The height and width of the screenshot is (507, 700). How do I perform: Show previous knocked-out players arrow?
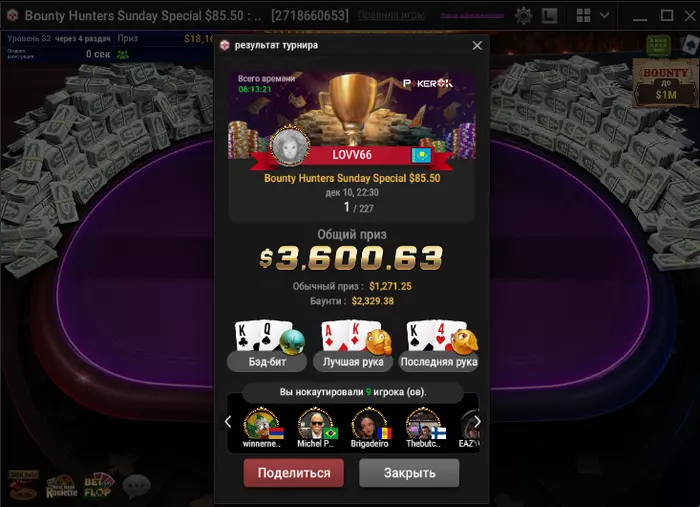[x=228, y=421]
